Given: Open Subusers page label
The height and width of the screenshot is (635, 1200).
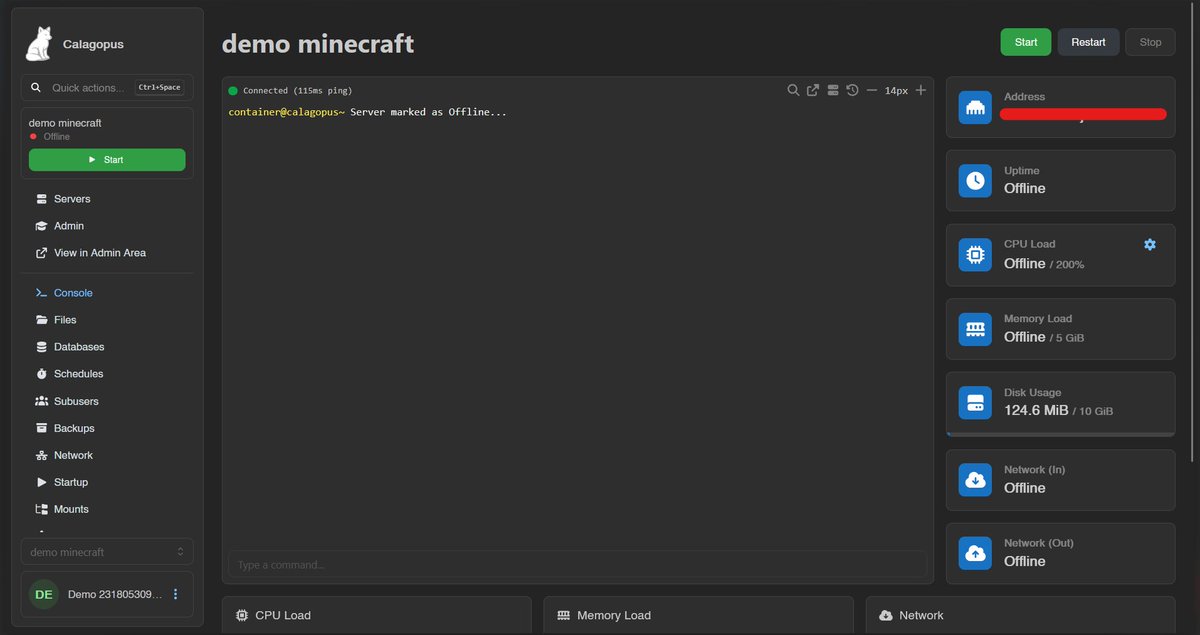Looking at the screenshot, I should [76, 401].
